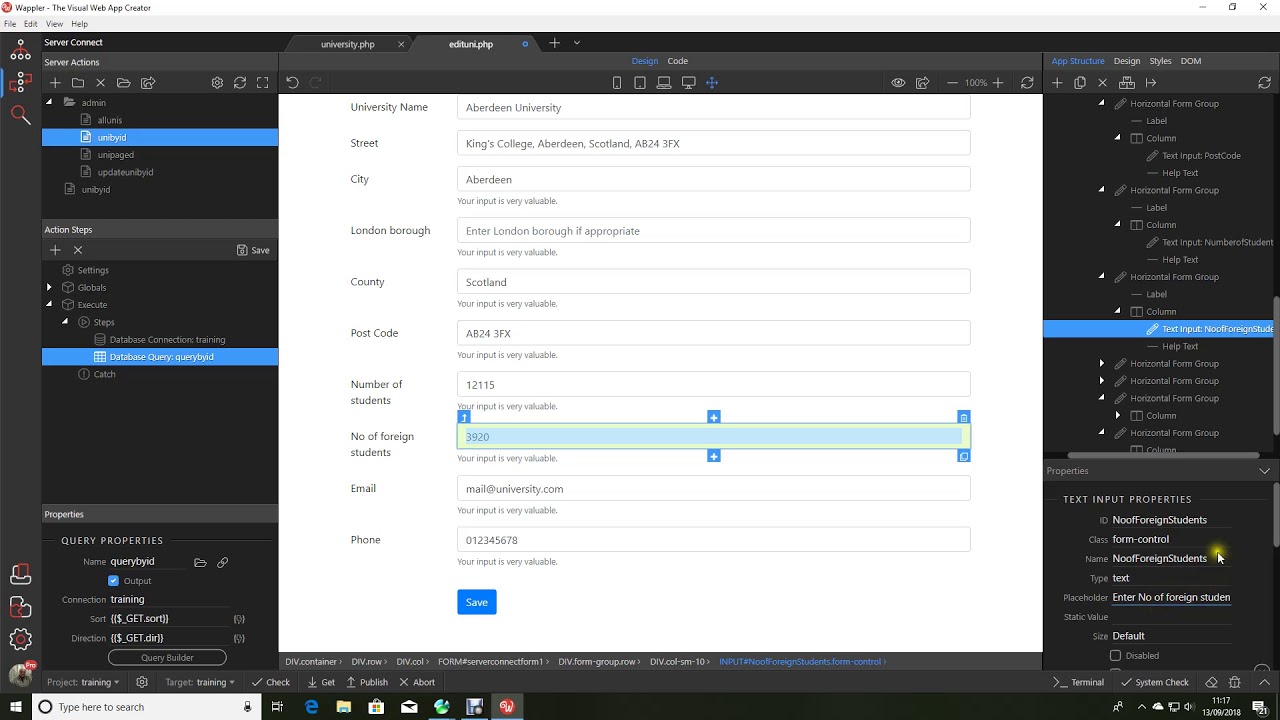Duplicate selected element in App Structure
This screenshot has height=720, width=1280.
1080,83
